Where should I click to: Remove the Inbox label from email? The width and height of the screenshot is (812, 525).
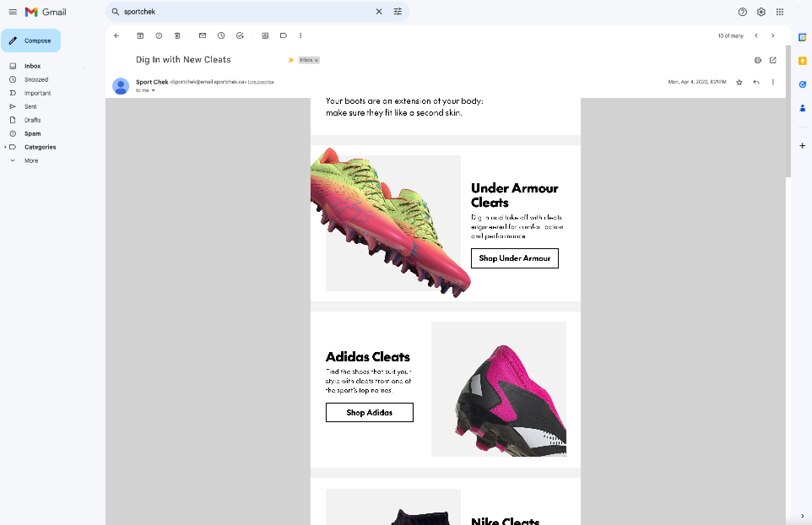click(317, 60)
